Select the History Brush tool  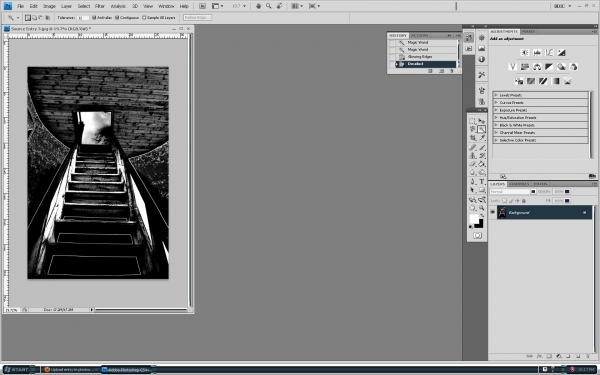482,156
